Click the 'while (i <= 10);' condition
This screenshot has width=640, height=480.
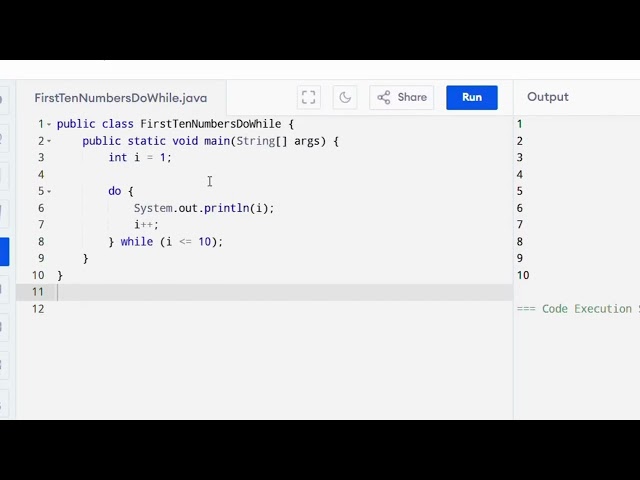coord(171,242)
